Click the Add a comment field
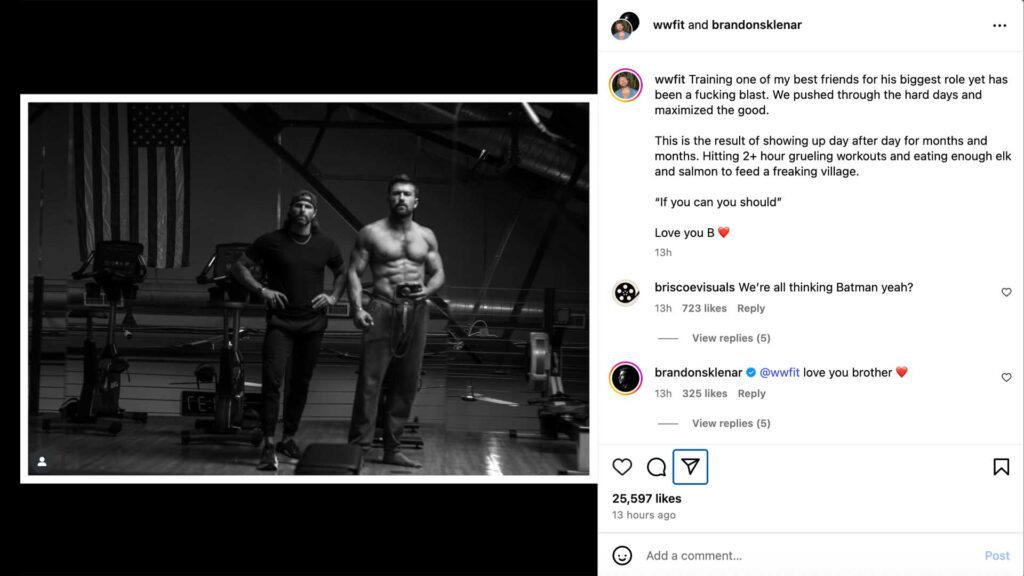 tap(800, 555)
